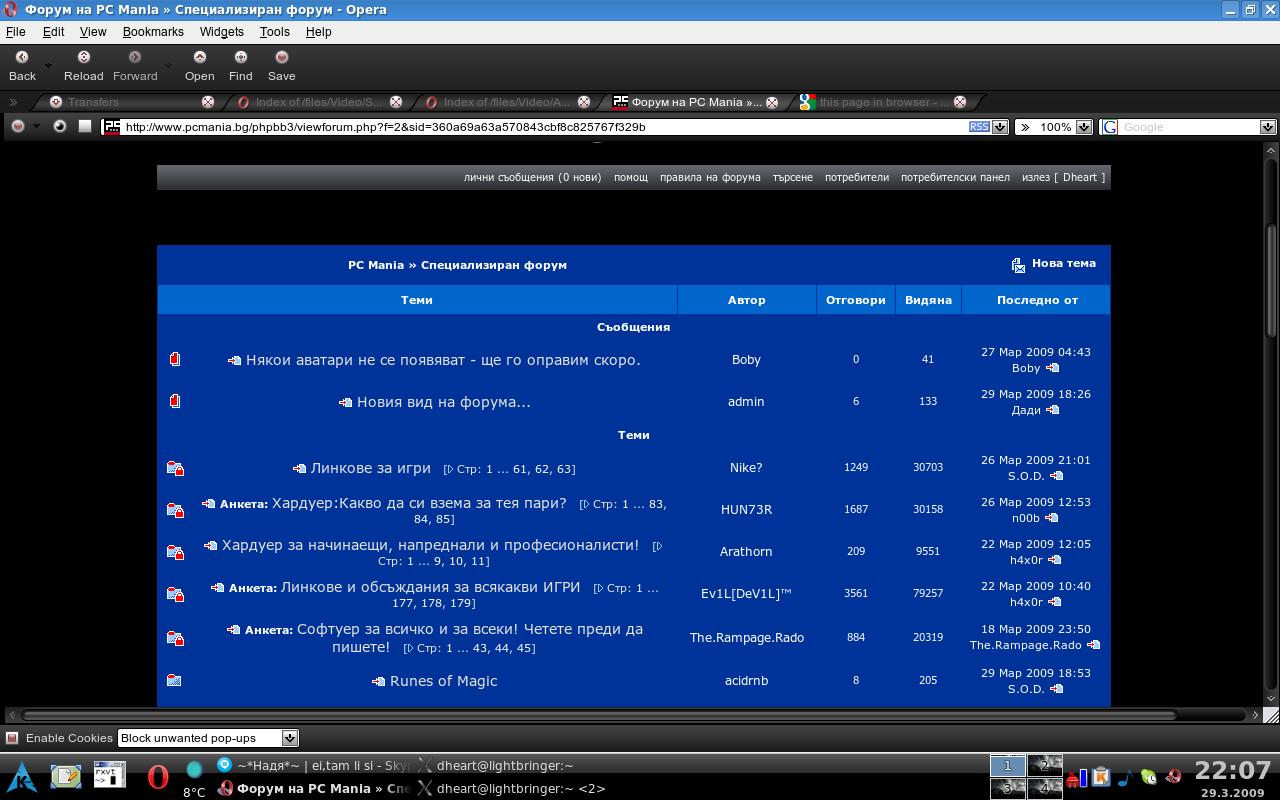Open author profile 'Ev1L[DeV1L]™'
The width and height of the screenshot is (1280, 800).
point(746,593)
